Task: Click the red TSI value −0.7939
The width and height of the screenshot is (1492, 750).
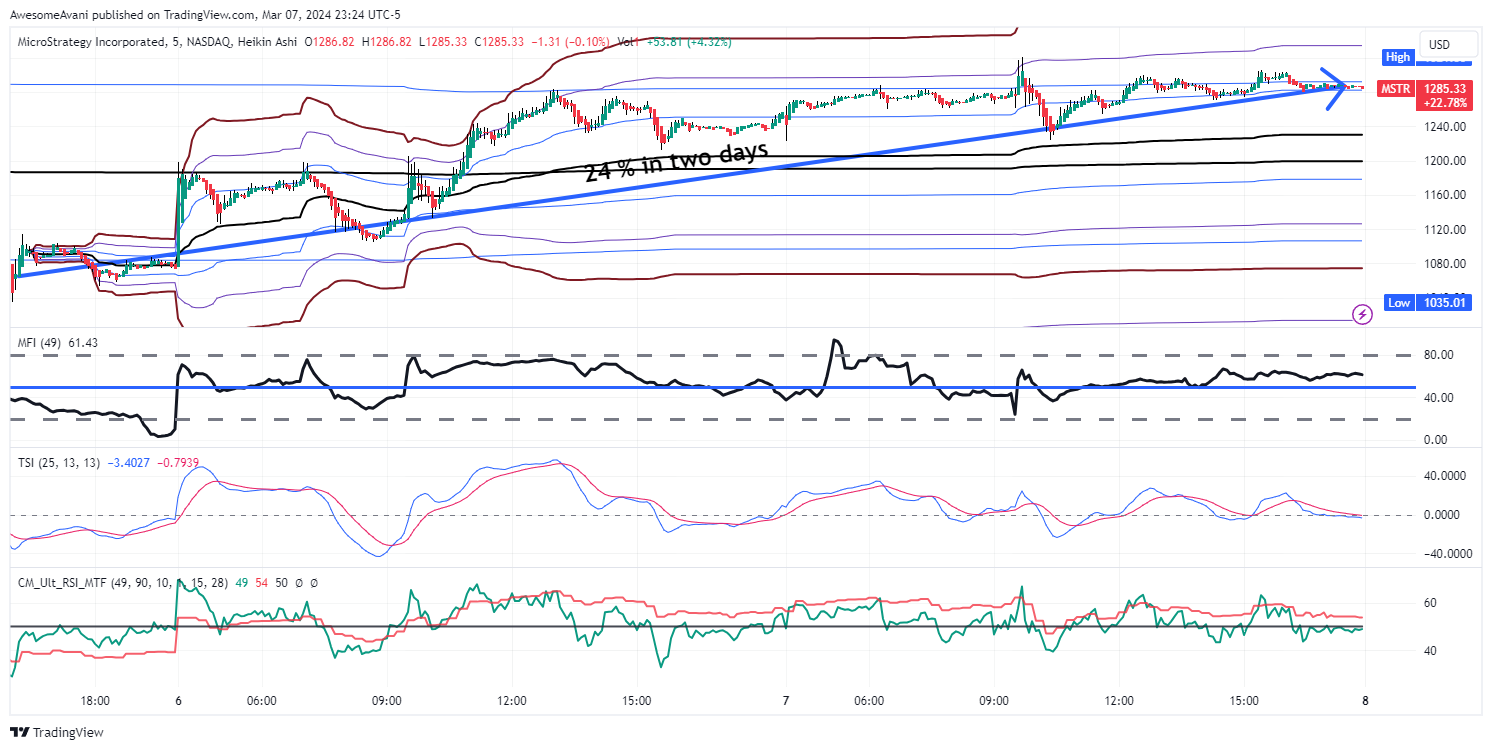Action: 179,463
